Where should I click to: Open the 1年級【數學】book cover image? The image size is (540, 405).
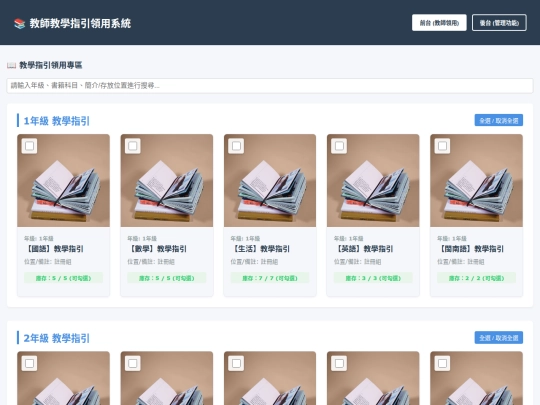pos(167,180)
